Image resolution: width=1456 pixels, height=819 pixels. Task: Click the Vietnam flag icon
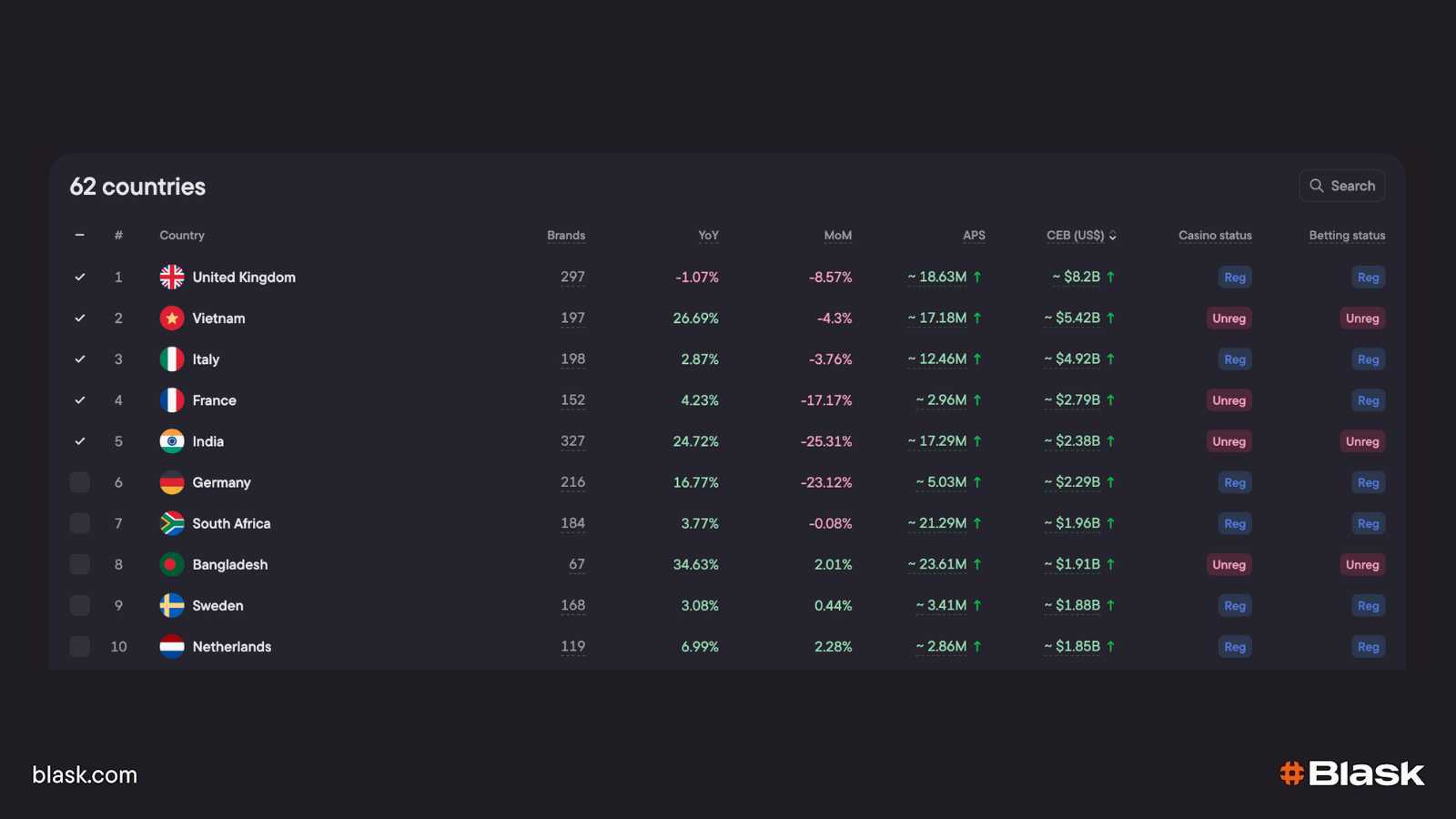[171, 318]
